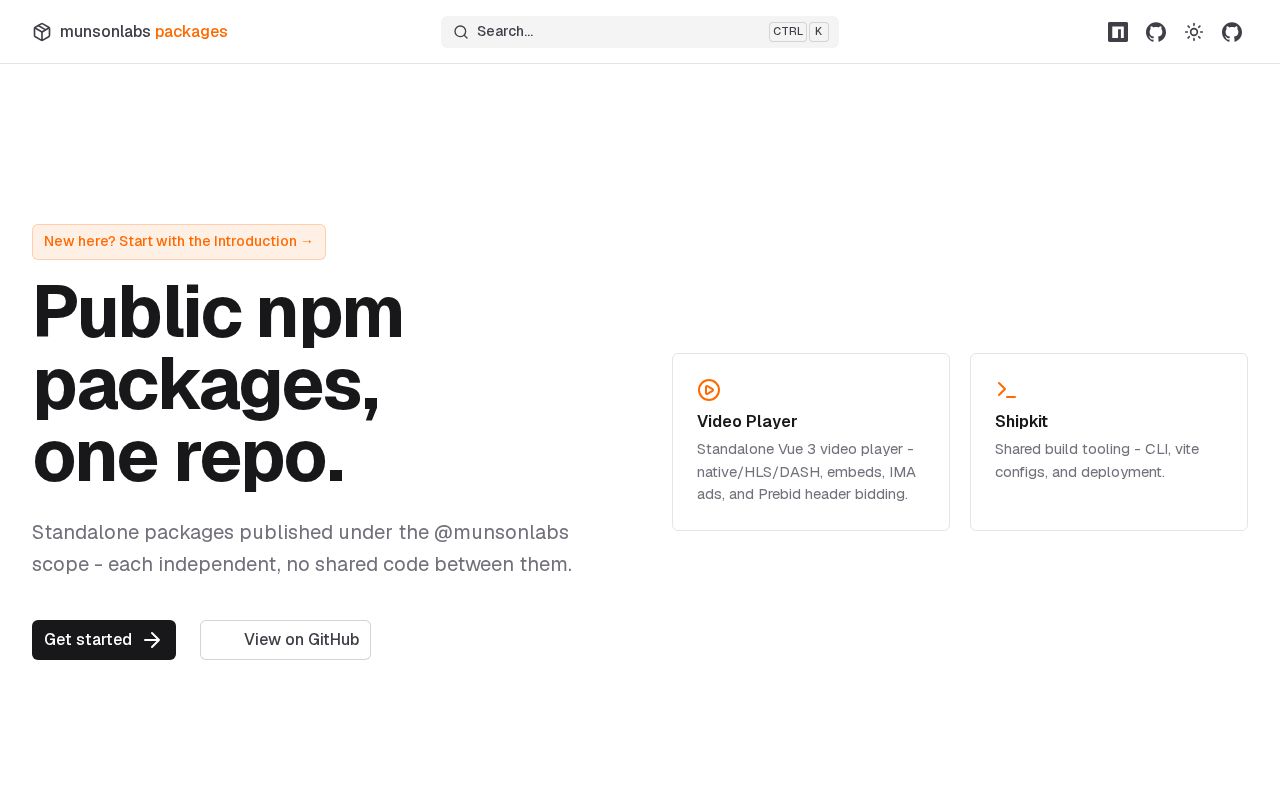Open the npm icon link in header
The height and width of the screenshot is (800, 1280).
(1118, 32)
